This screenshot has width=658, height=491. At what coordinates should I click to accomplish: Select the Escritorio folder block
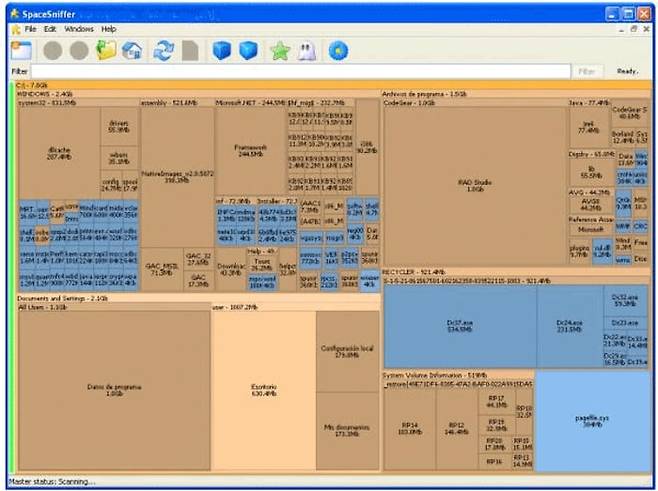coord(263,392)
